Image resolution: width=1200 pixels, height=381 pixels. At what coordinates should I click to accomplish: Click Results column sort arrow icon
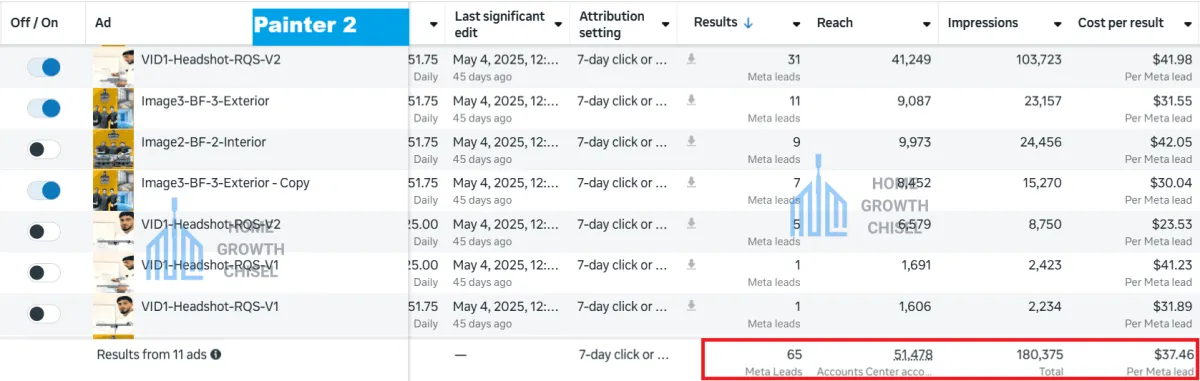(749, 23)
